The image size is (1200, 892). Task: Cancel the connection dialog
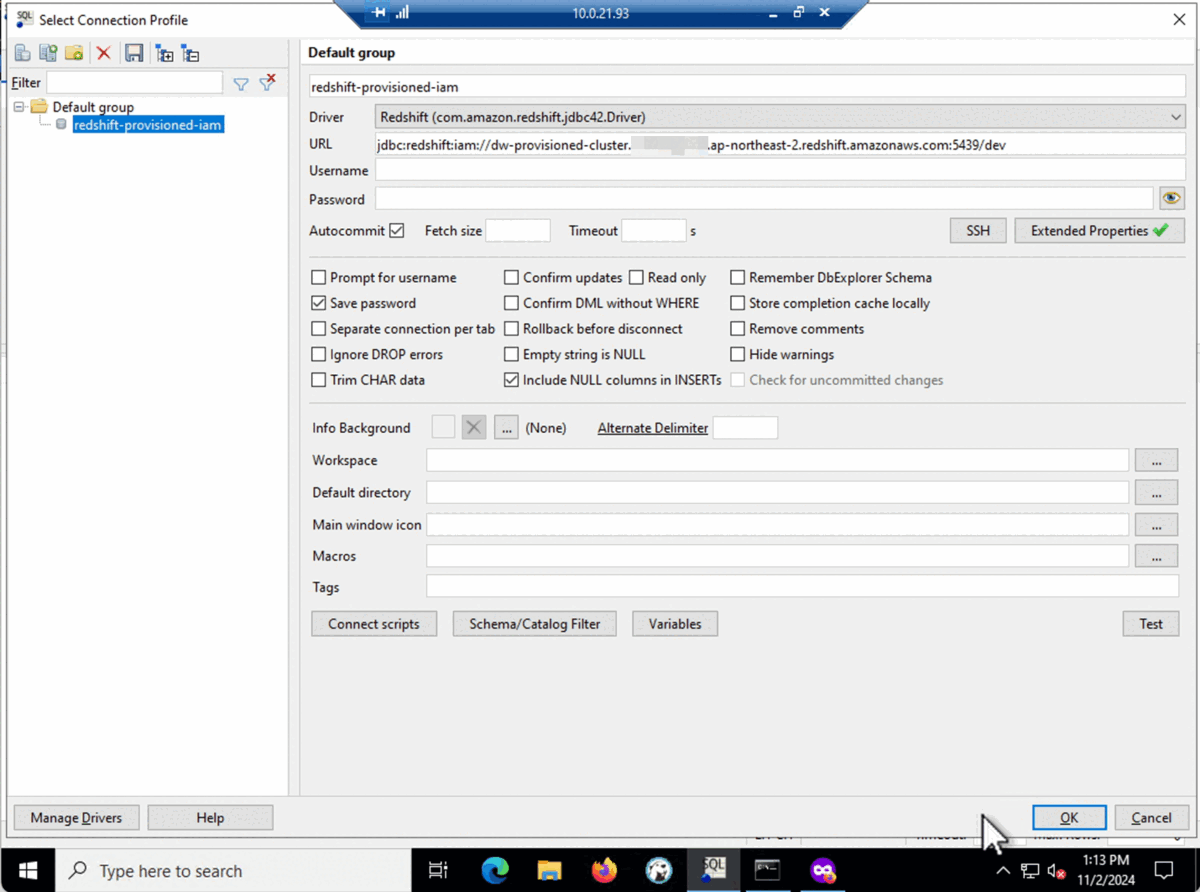tap(1151, 818)
